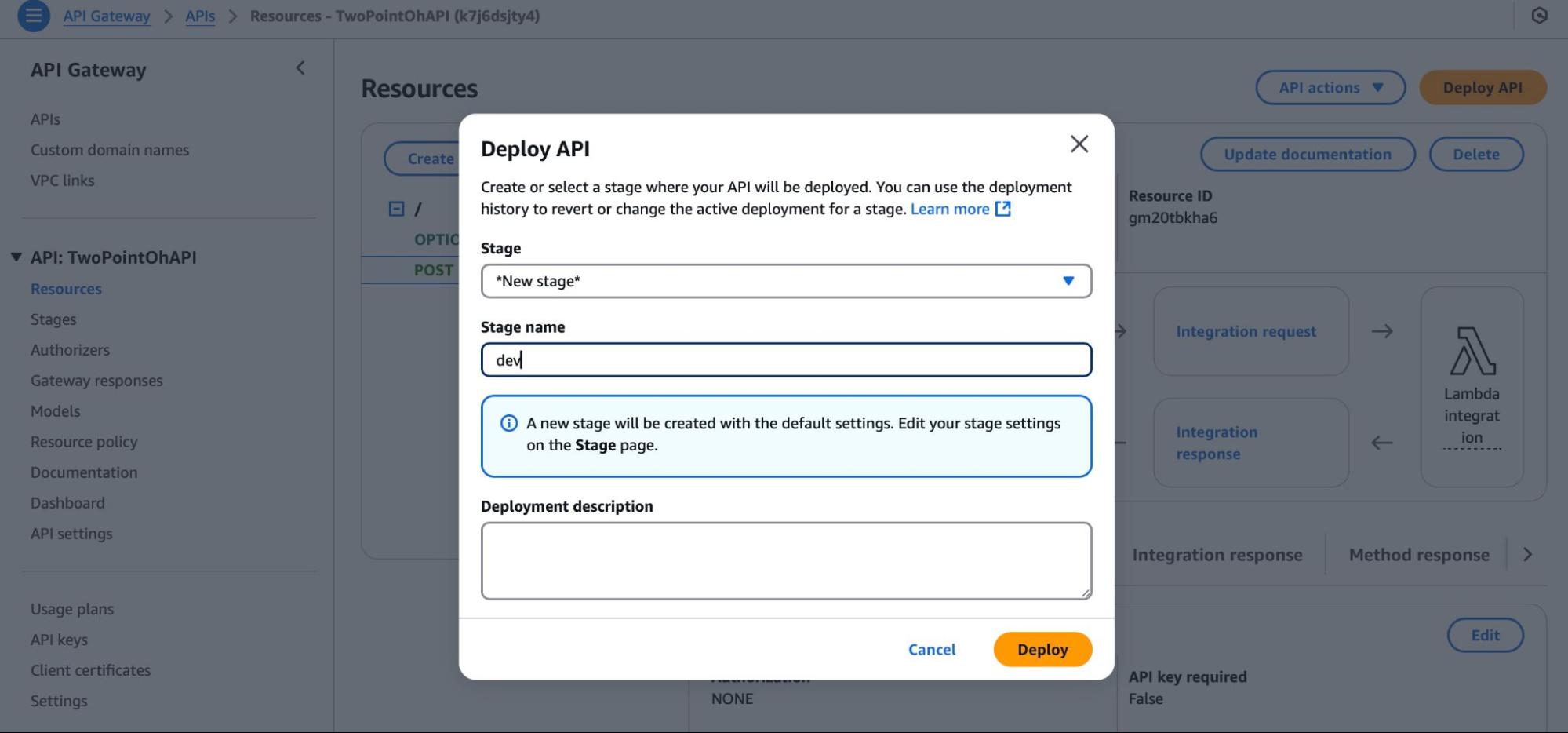Open Authorizers in the sidebar
Image resolution: width=1568 pixels, height=733 pixels.
70,350
